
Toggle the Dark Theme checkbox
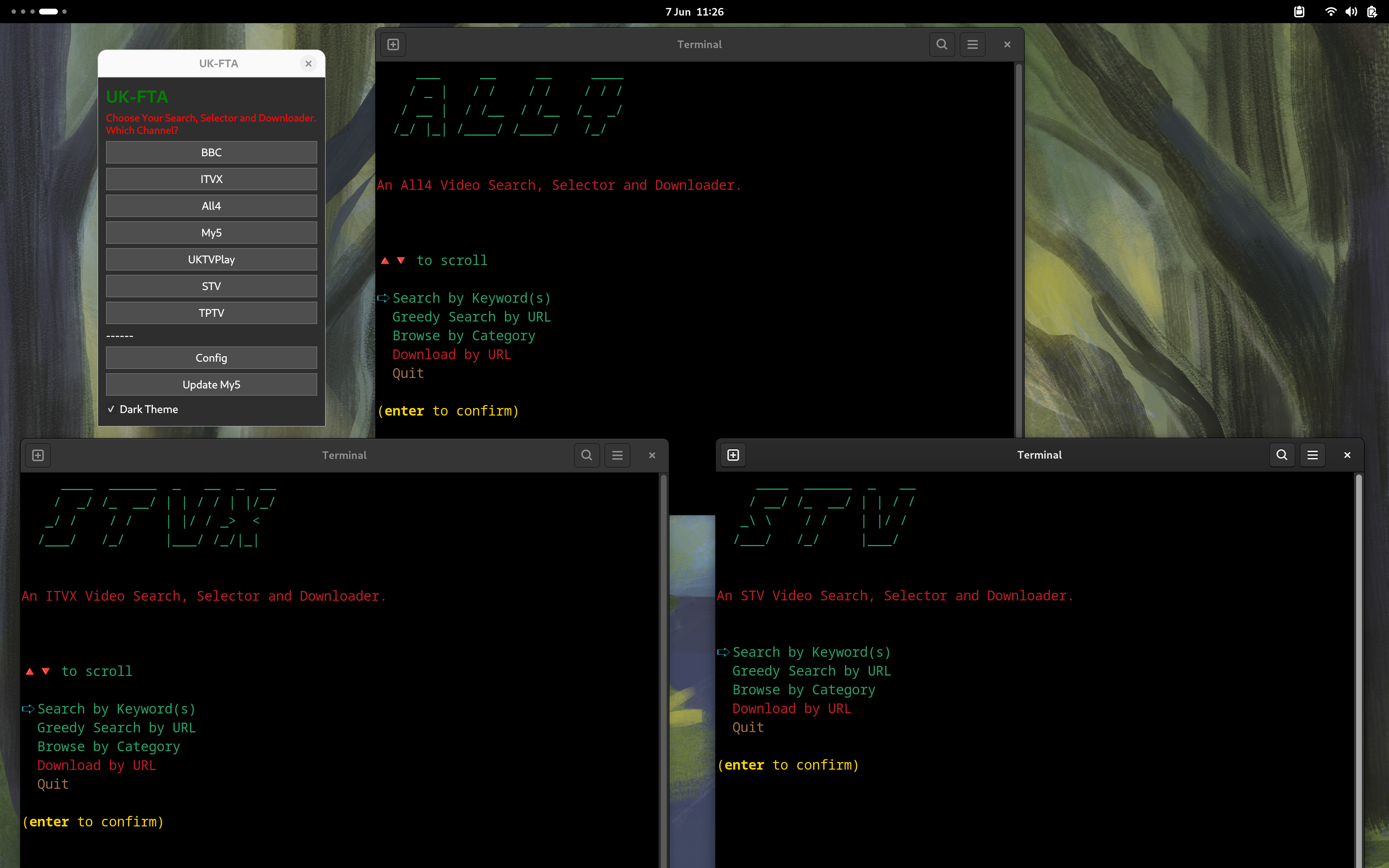(x=111, y=409)
